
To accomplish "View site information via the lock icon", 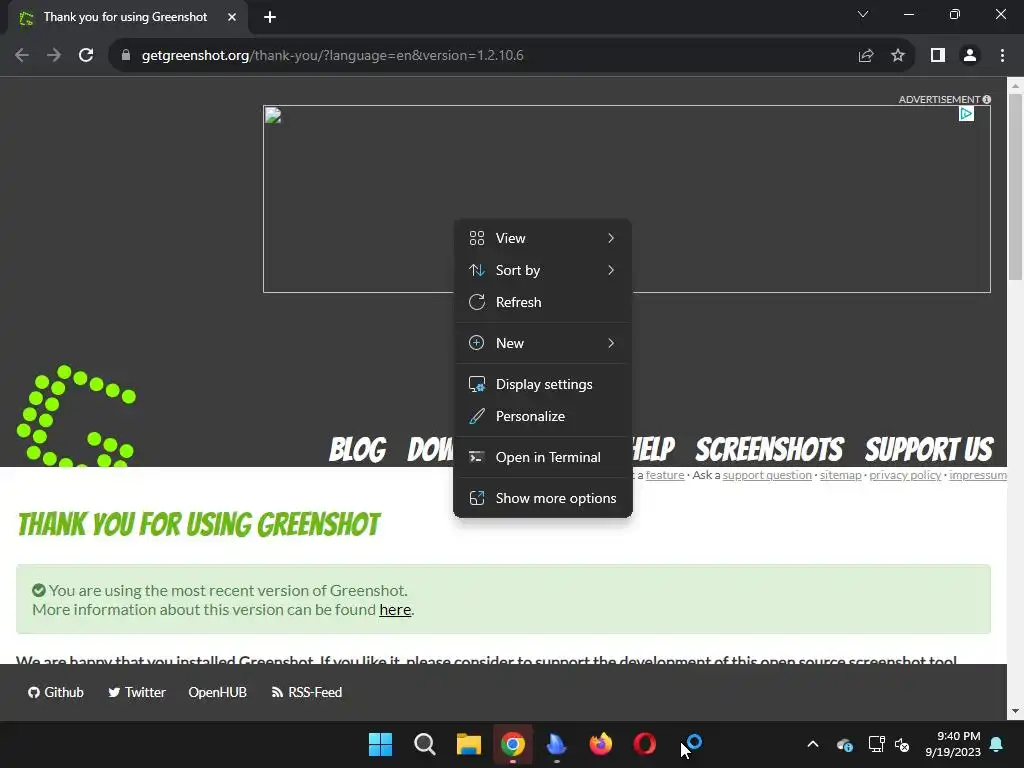I will coord(126,56).
